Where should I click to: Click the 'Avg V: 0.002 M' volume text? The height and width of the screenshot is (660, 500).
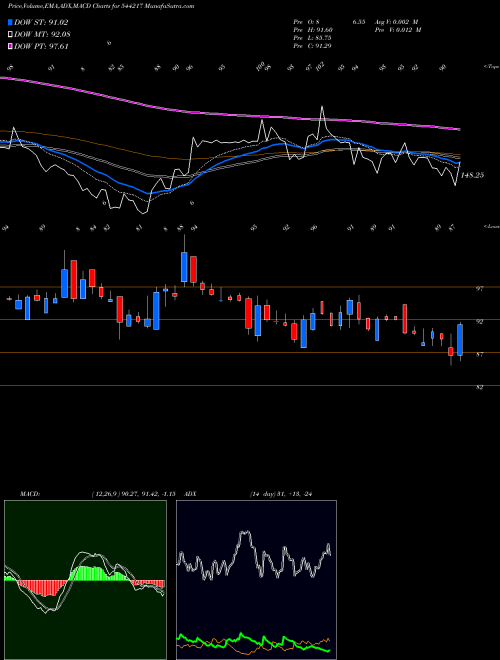pos(398,22)
